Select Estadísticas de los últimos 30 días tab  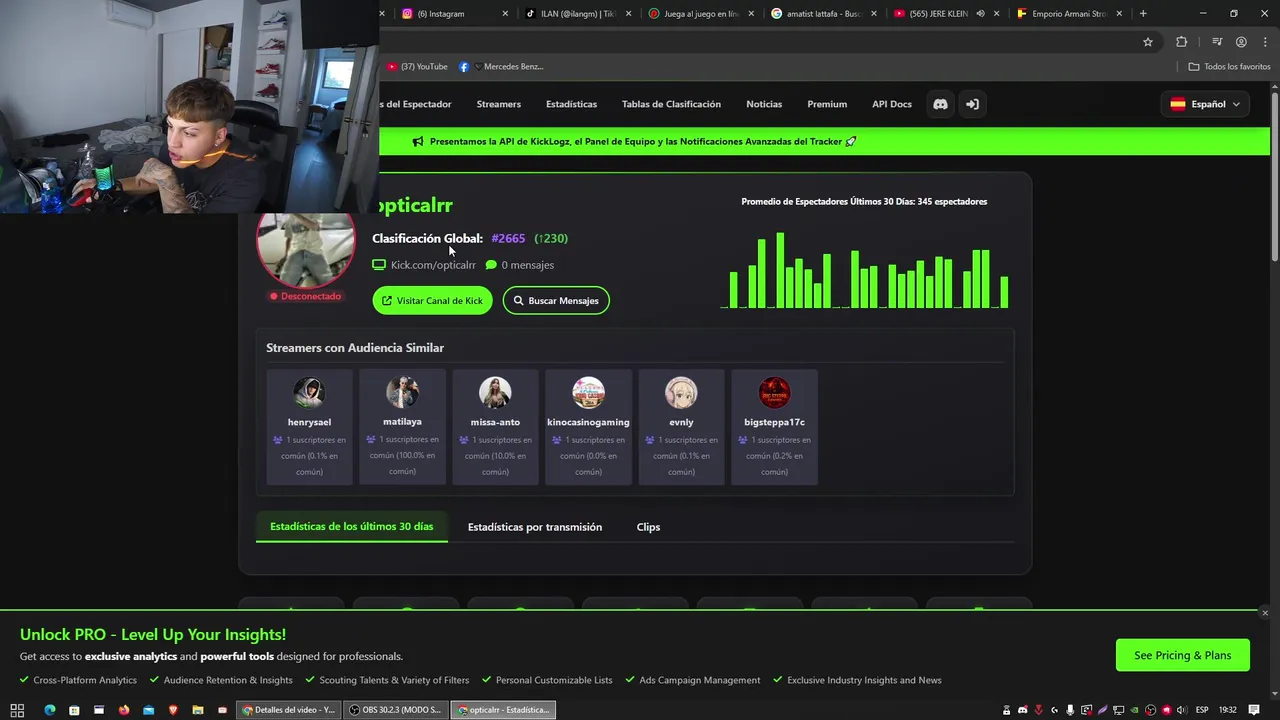[x=352, y=526]
